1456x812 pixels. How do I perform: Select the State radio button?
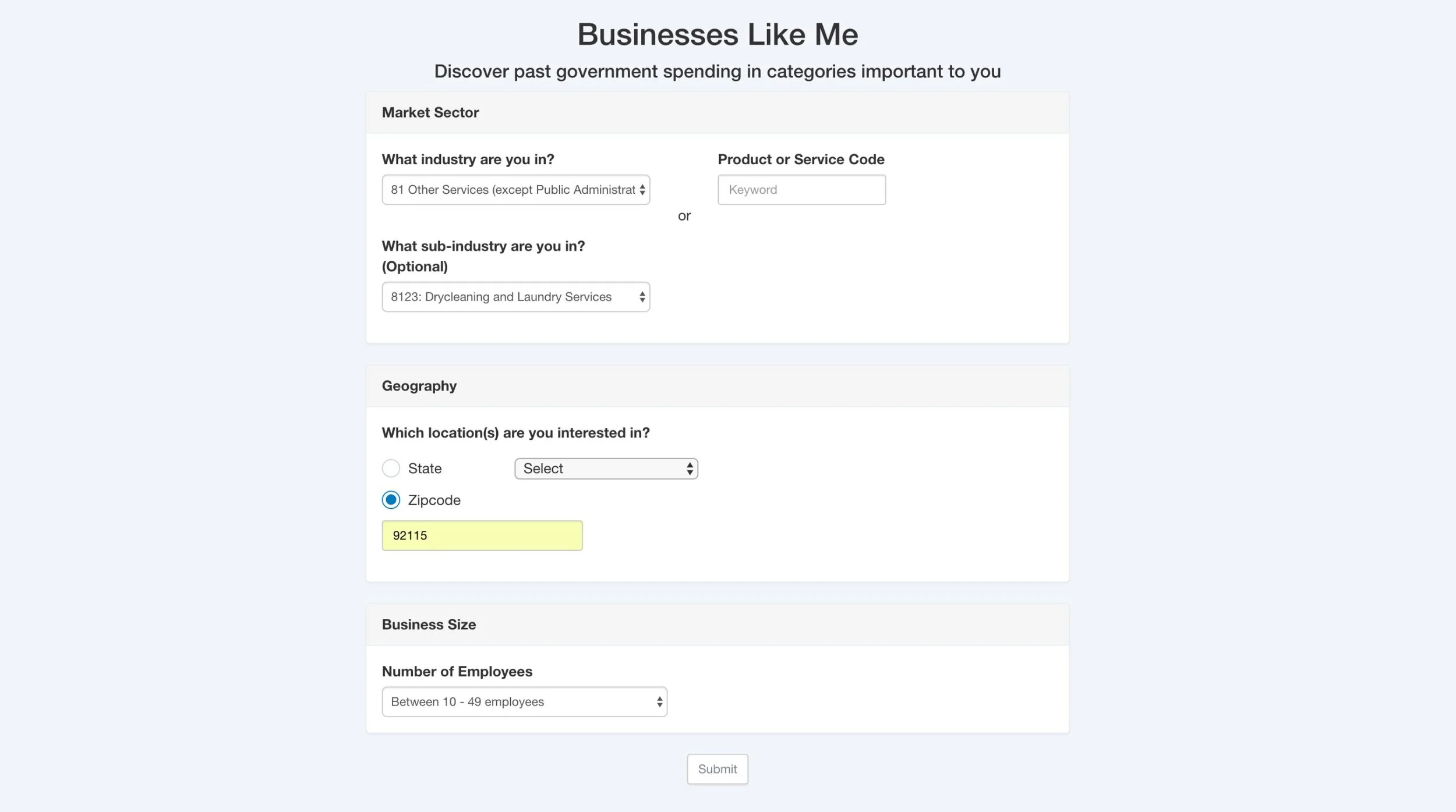pyautogui.click(x=391, y=468)
